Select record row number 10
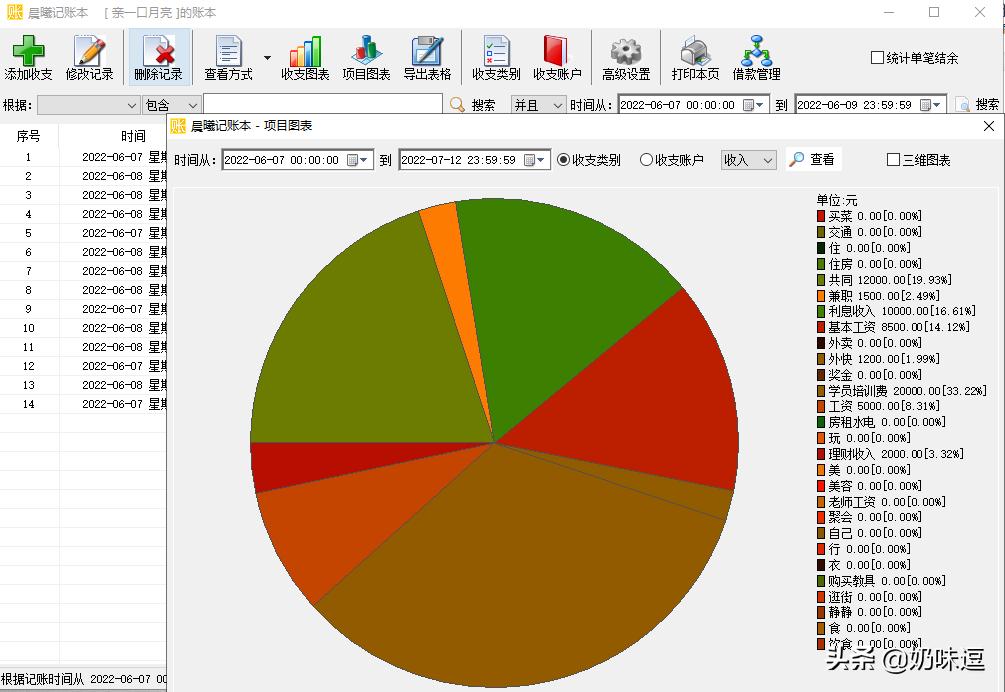Screen dimensions: 1005x692 tap(83, 328)
